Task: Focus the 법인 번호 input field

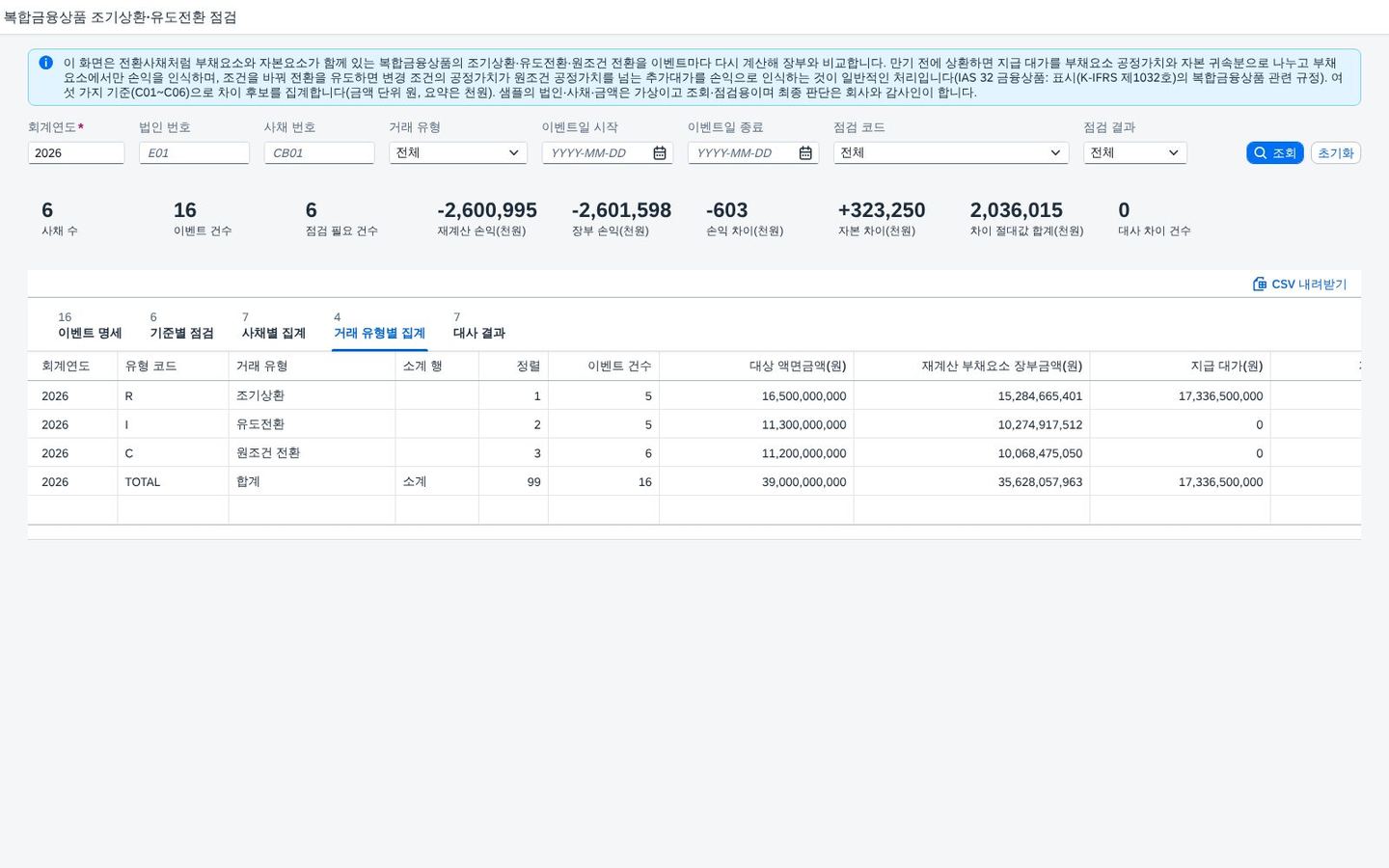Action: (x=194, y=153)
